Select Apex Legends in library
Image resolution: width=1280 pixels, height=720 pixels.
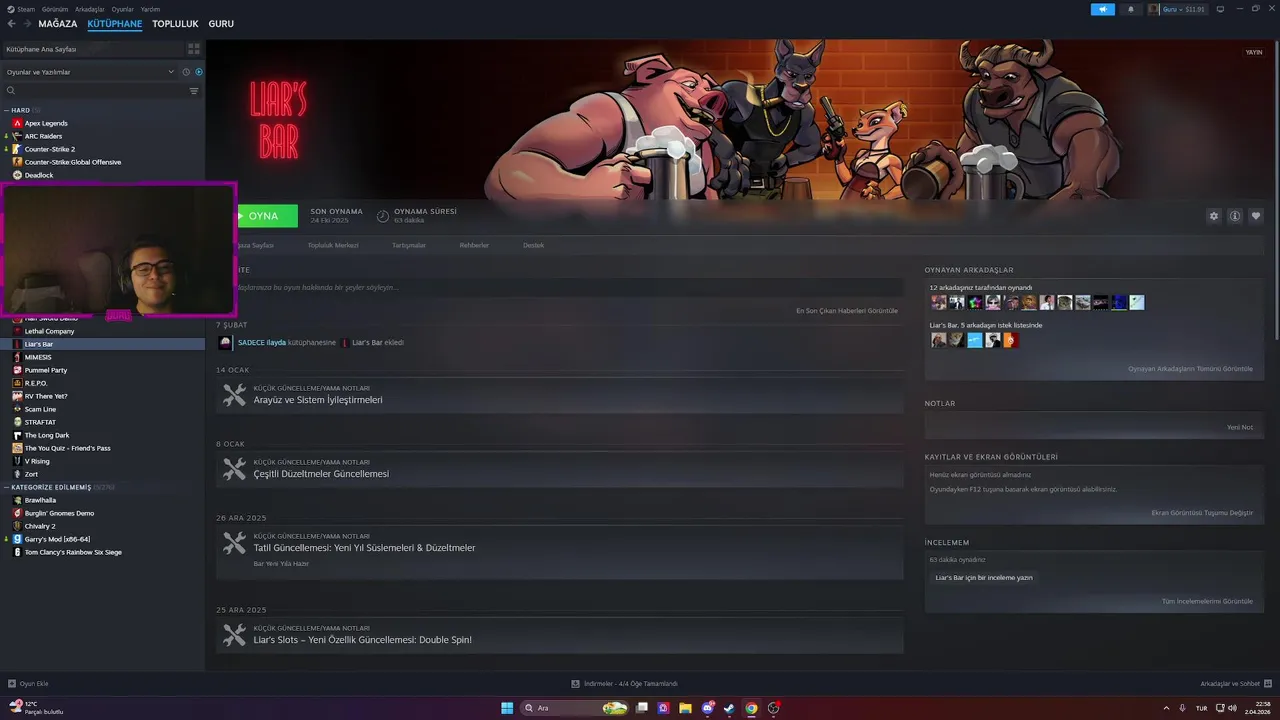point(46,123)
